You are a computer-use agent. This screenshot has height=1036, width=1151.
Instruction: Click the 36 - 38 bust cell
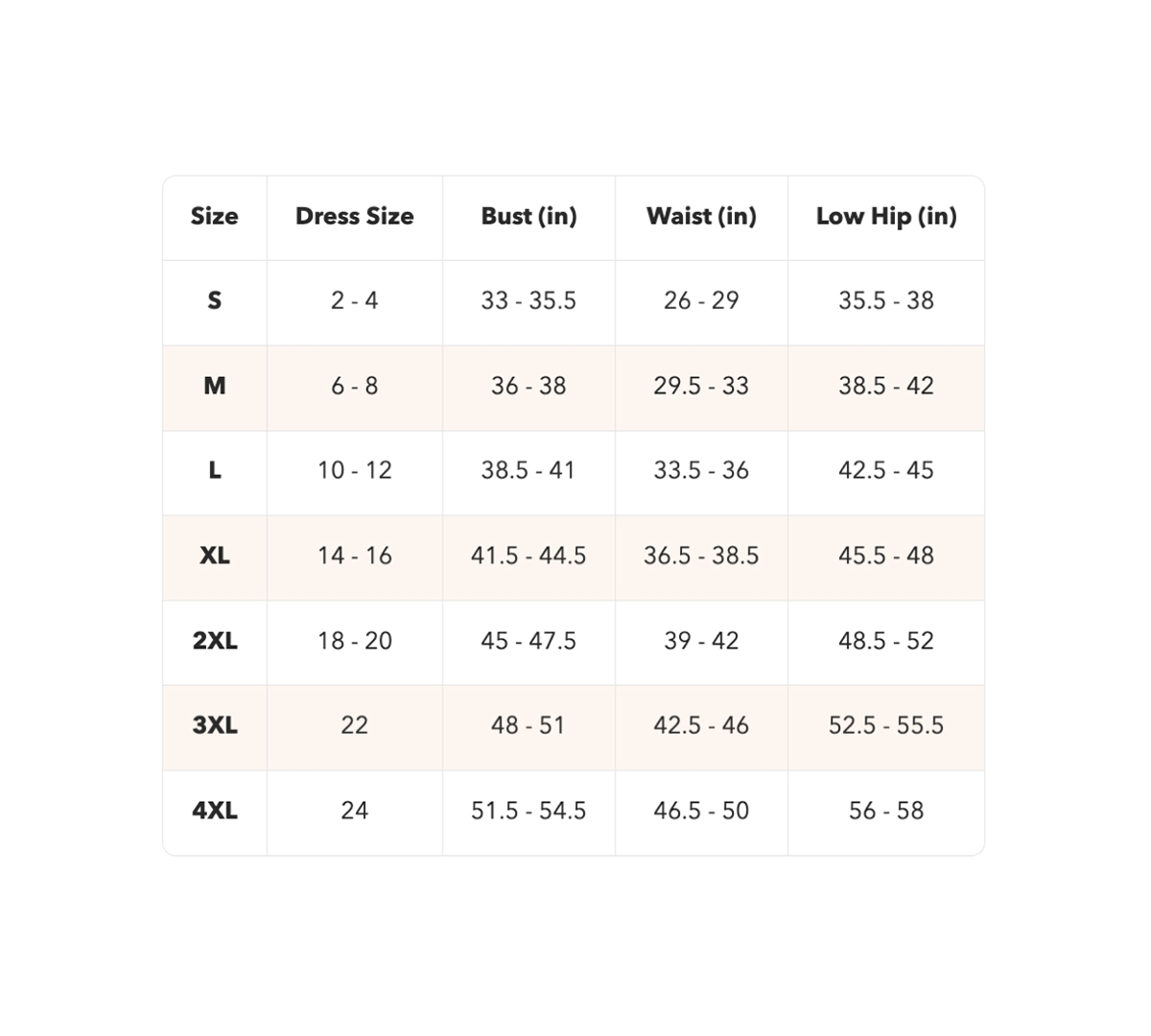(x=529, y=386)
